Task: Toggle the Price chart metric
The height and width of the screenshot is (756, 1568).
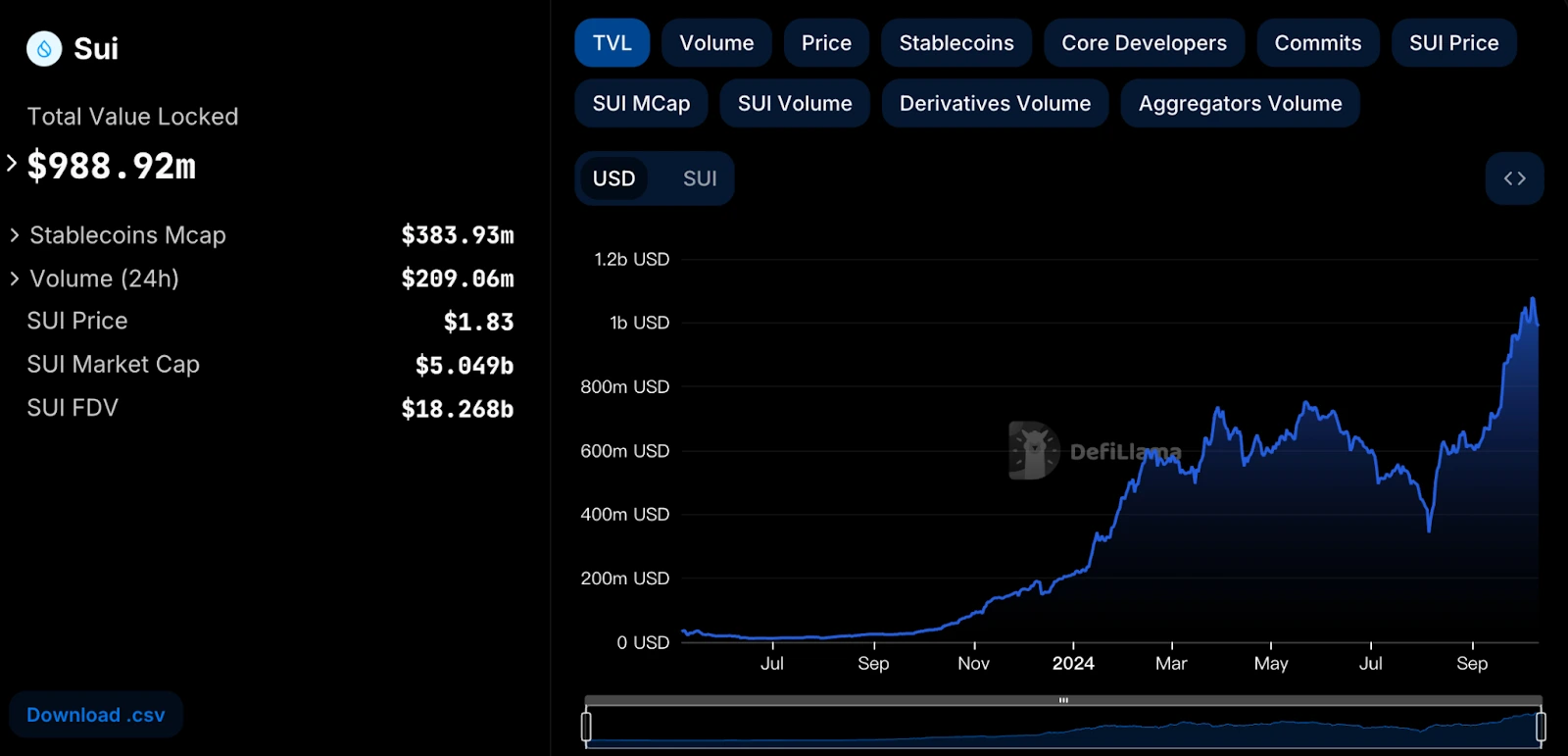Action: (x=826, y=43)
